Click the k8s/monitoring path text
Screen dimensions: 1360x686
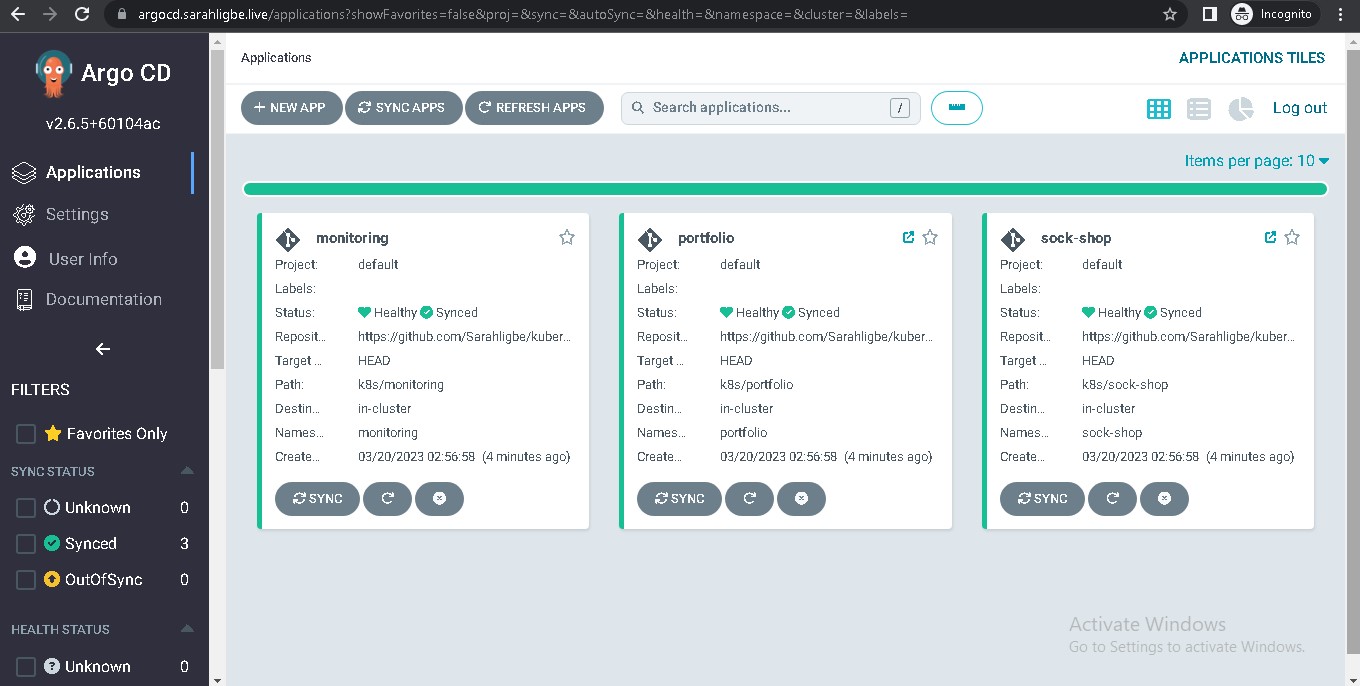coord(401,385)
